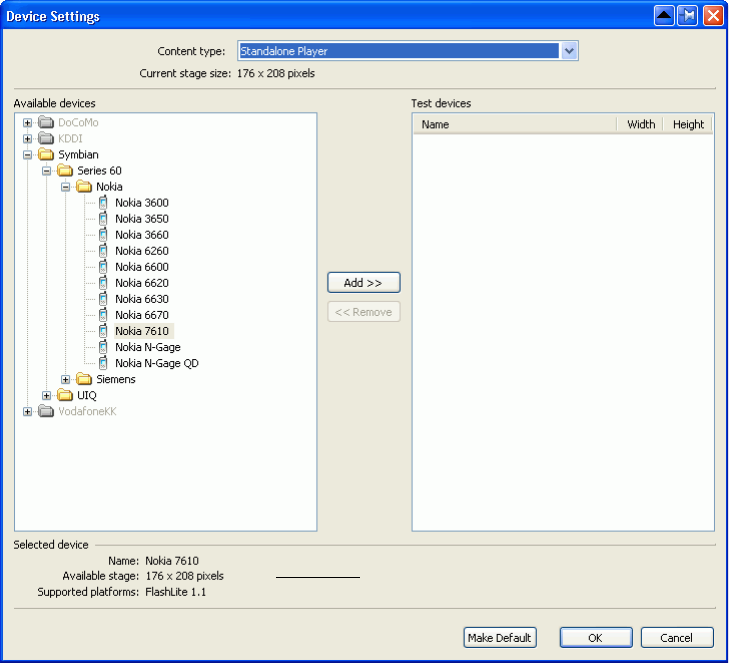Screen dimensions: 729x663
Task: Sort test devices by Name column header
Action: pos(514,125)
